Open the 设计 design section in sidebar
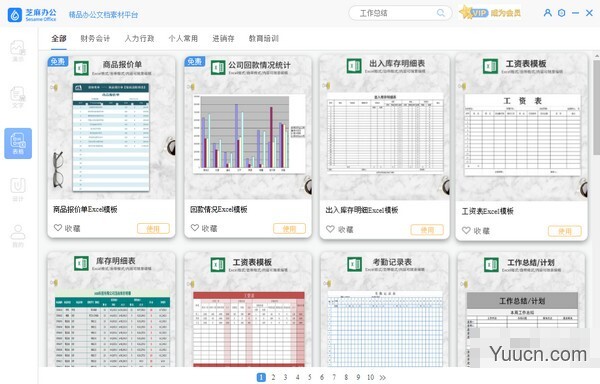This screenshot has height=384, width=600. pyautogui.click(x=18, y=190)
